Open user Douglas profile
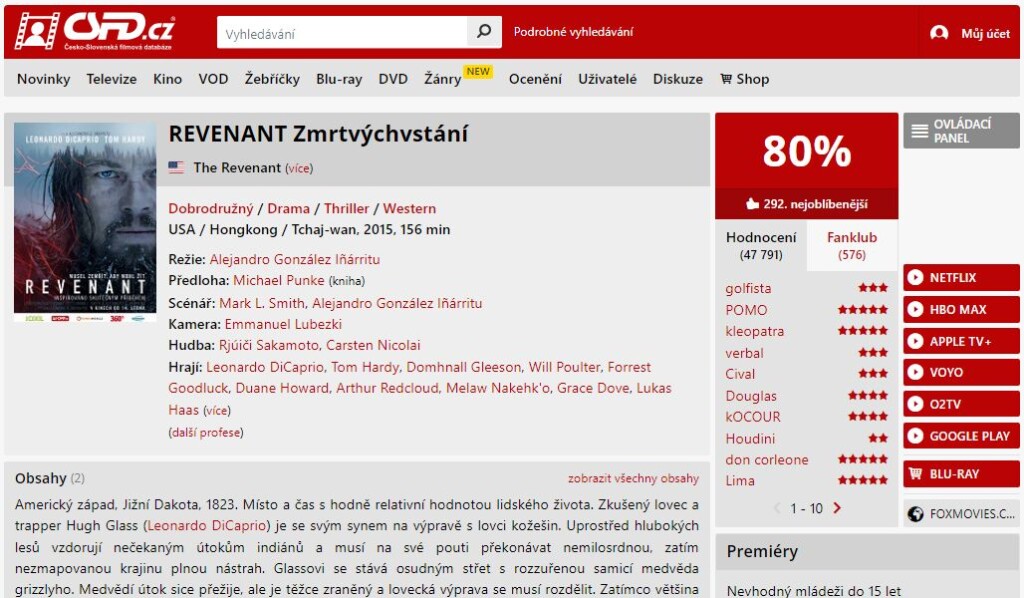 (751, 396)
